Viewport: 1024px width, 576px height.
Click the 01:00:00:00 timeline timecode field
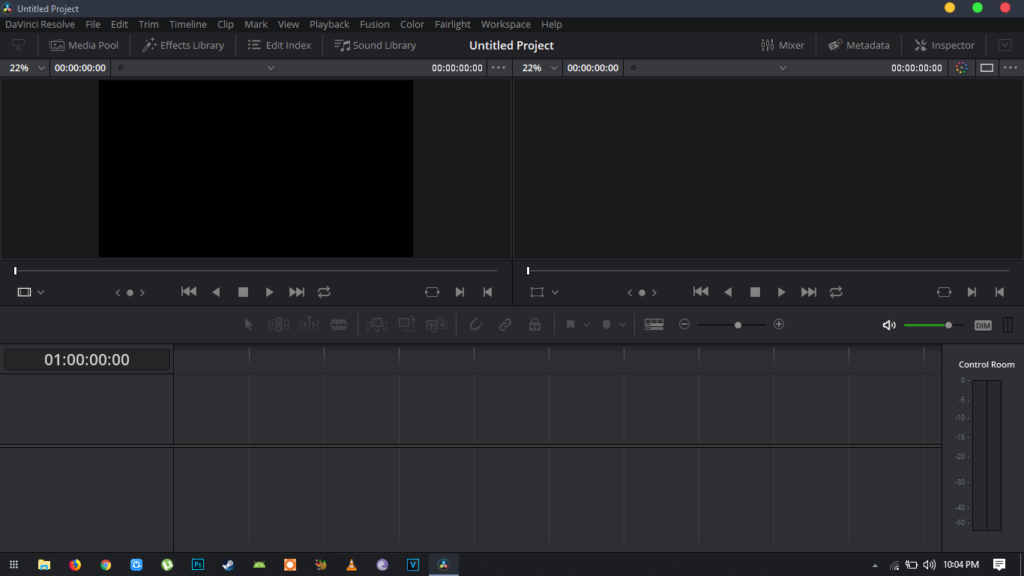click(x=86, y=360)
